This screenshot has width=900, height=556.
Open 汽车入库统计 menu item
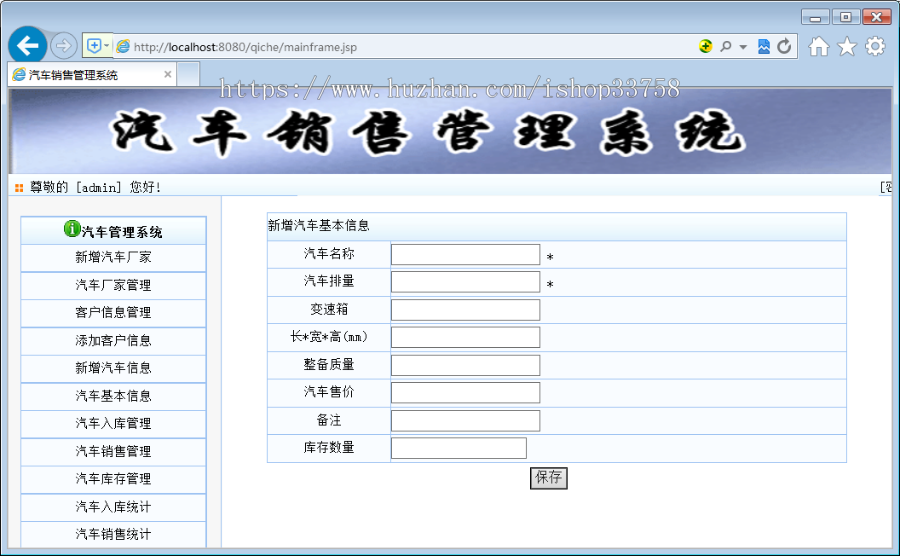pyautogui.click(x=113, y=507)
